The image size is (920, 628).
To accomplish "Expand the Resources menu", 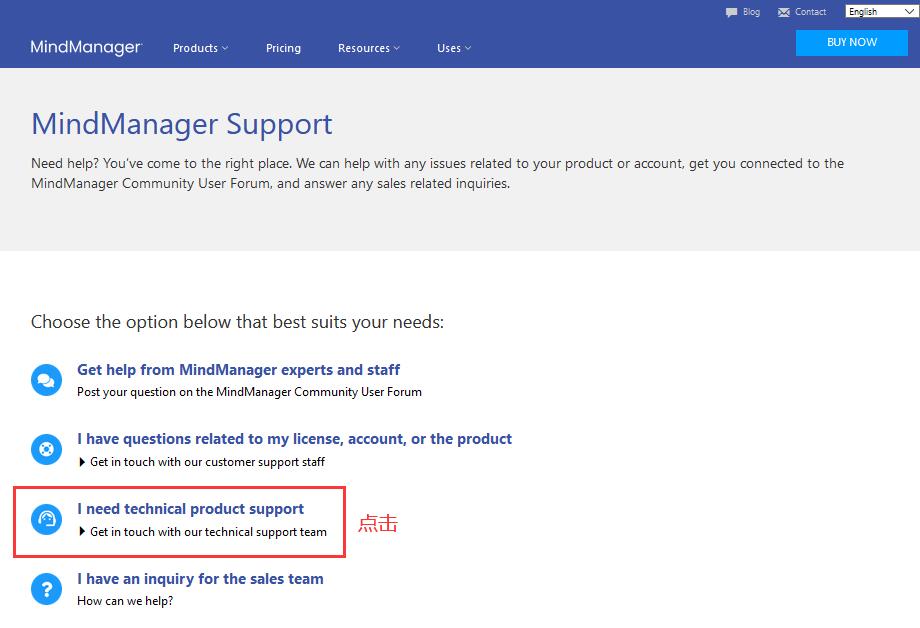I will click(368, 48).
